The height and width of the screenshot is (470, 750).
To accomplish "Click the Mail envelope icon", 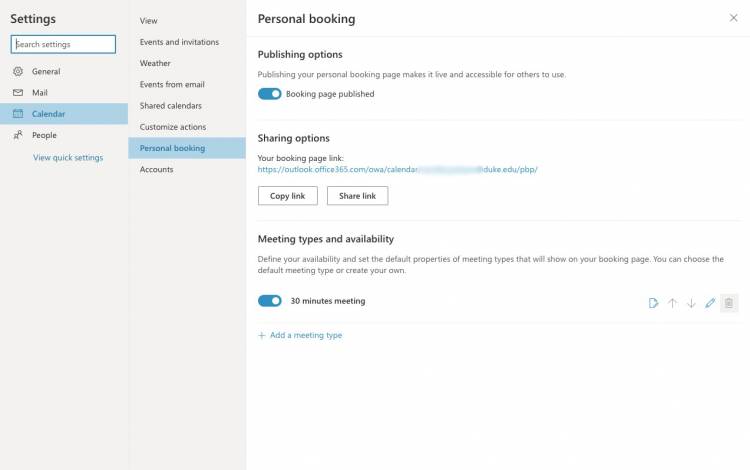I will (18, 93).
